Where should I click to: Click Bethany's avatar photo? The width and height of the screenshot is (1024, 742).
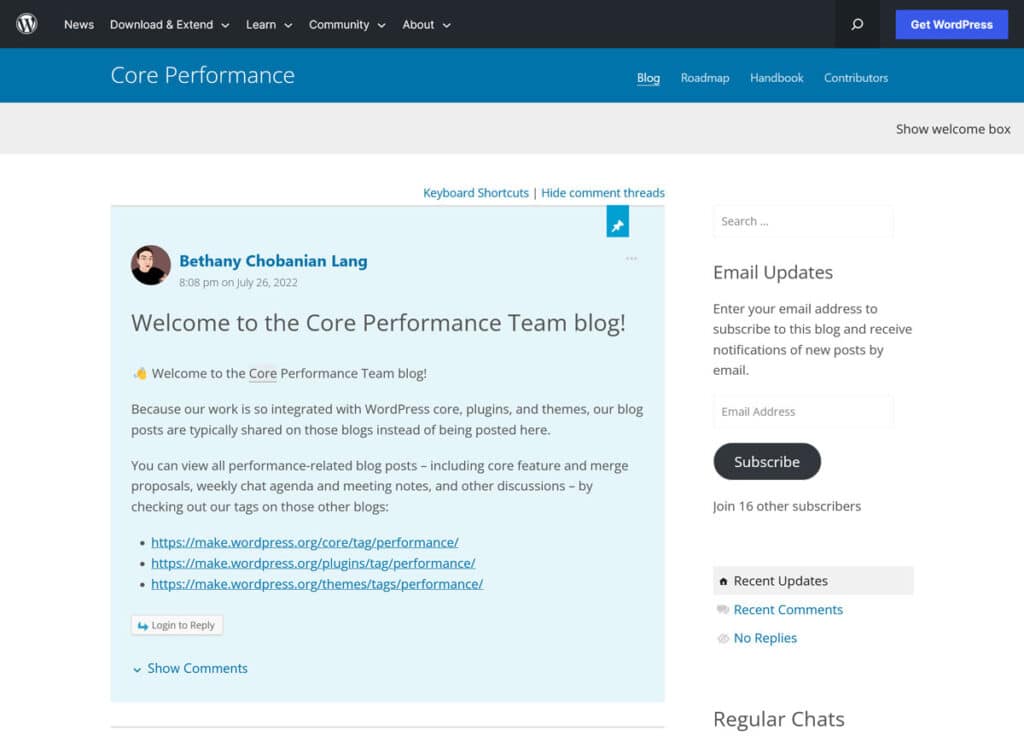pyautogui.click(x=150, y=265)
